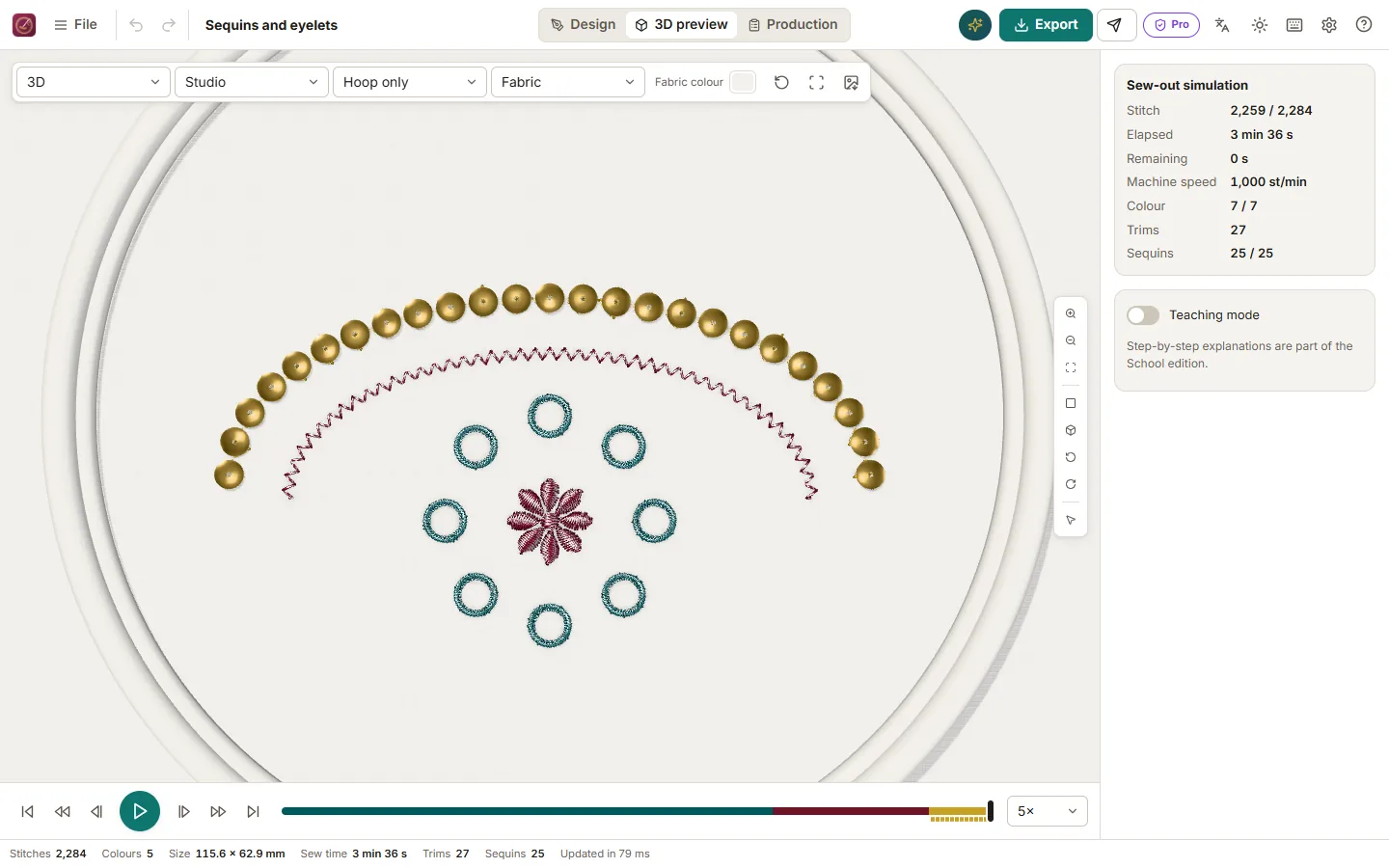Fit the design to view

tap(1071, 367)
